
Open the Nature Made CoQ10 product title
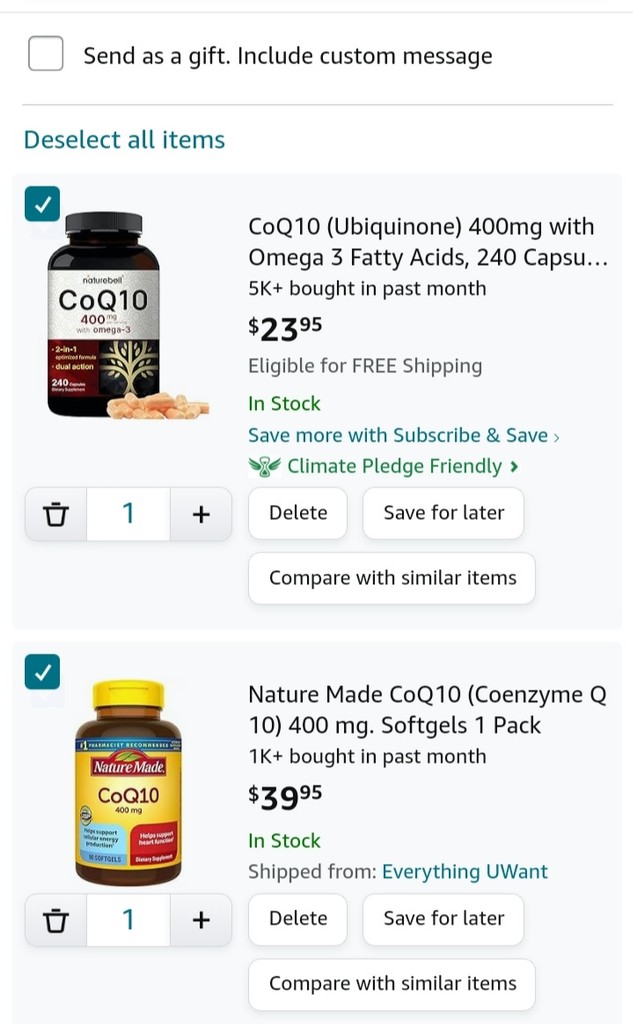coord(427,710)
